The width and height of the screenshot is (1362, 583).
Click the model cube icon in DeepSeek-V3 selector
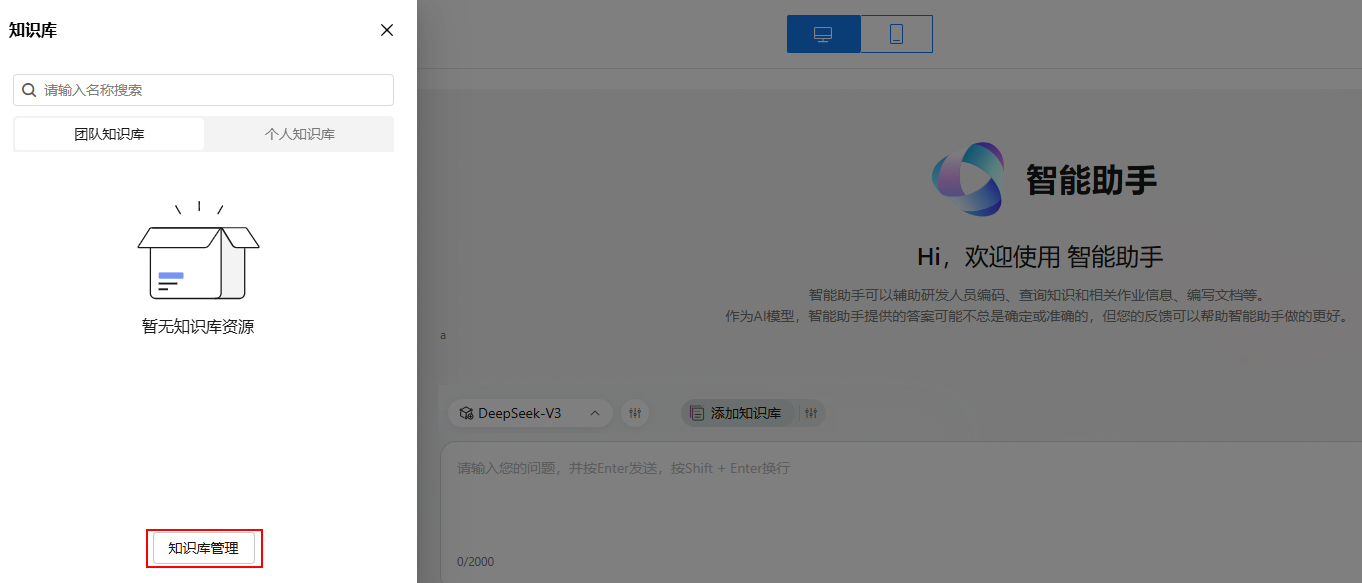click(466, 413)
